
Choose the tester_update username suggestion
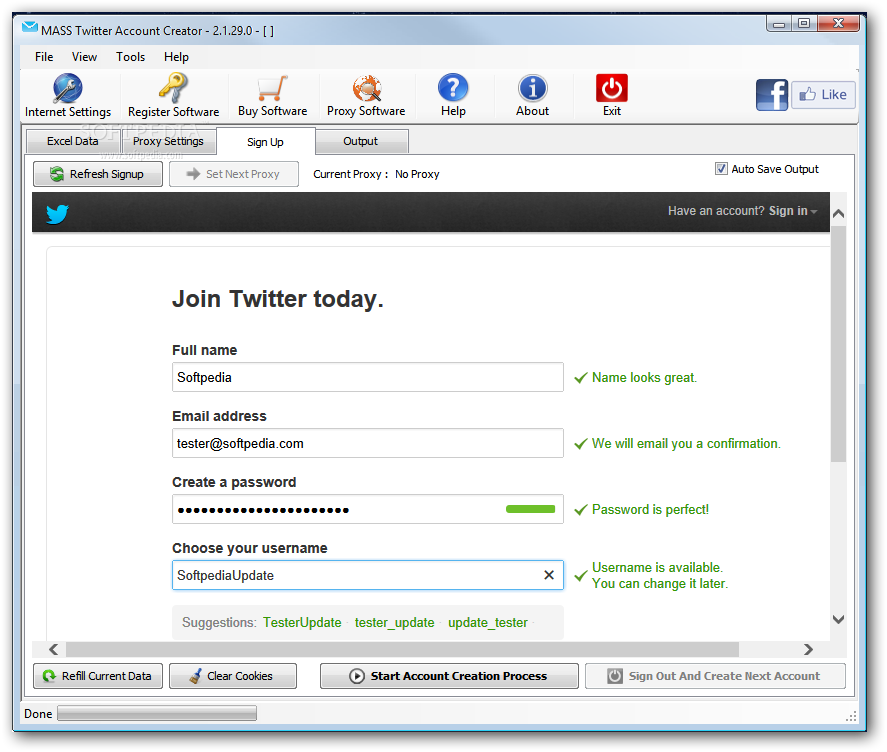394,622
